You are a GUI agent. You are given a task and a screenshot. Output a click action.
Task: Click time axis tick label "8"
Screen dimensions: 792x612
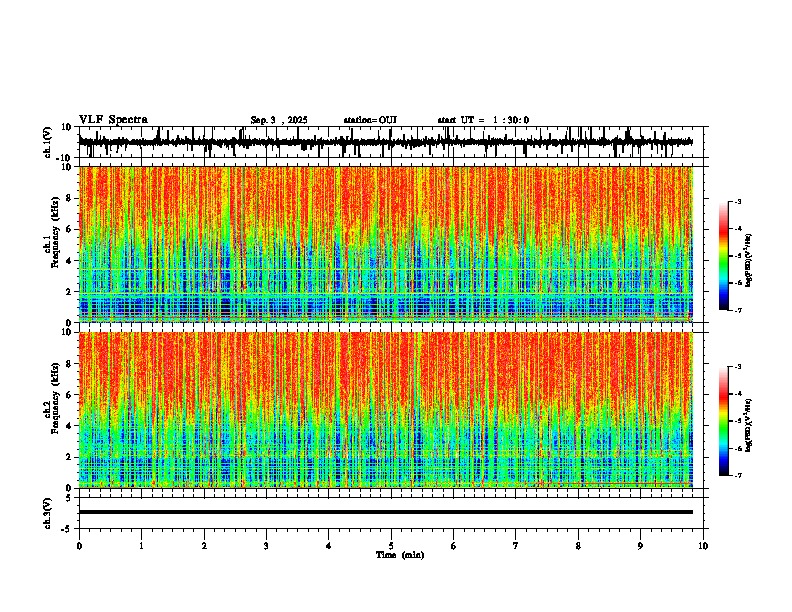coord(578,546)
